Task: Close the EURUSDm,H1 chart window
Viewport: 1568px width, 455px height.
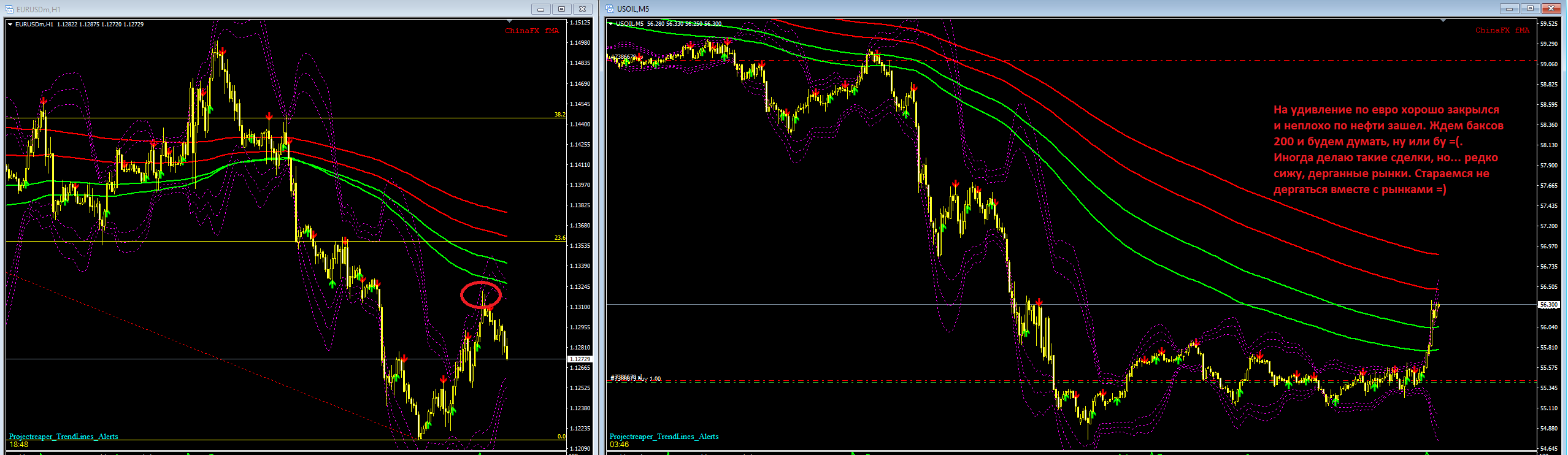Action: coord(582,9)
